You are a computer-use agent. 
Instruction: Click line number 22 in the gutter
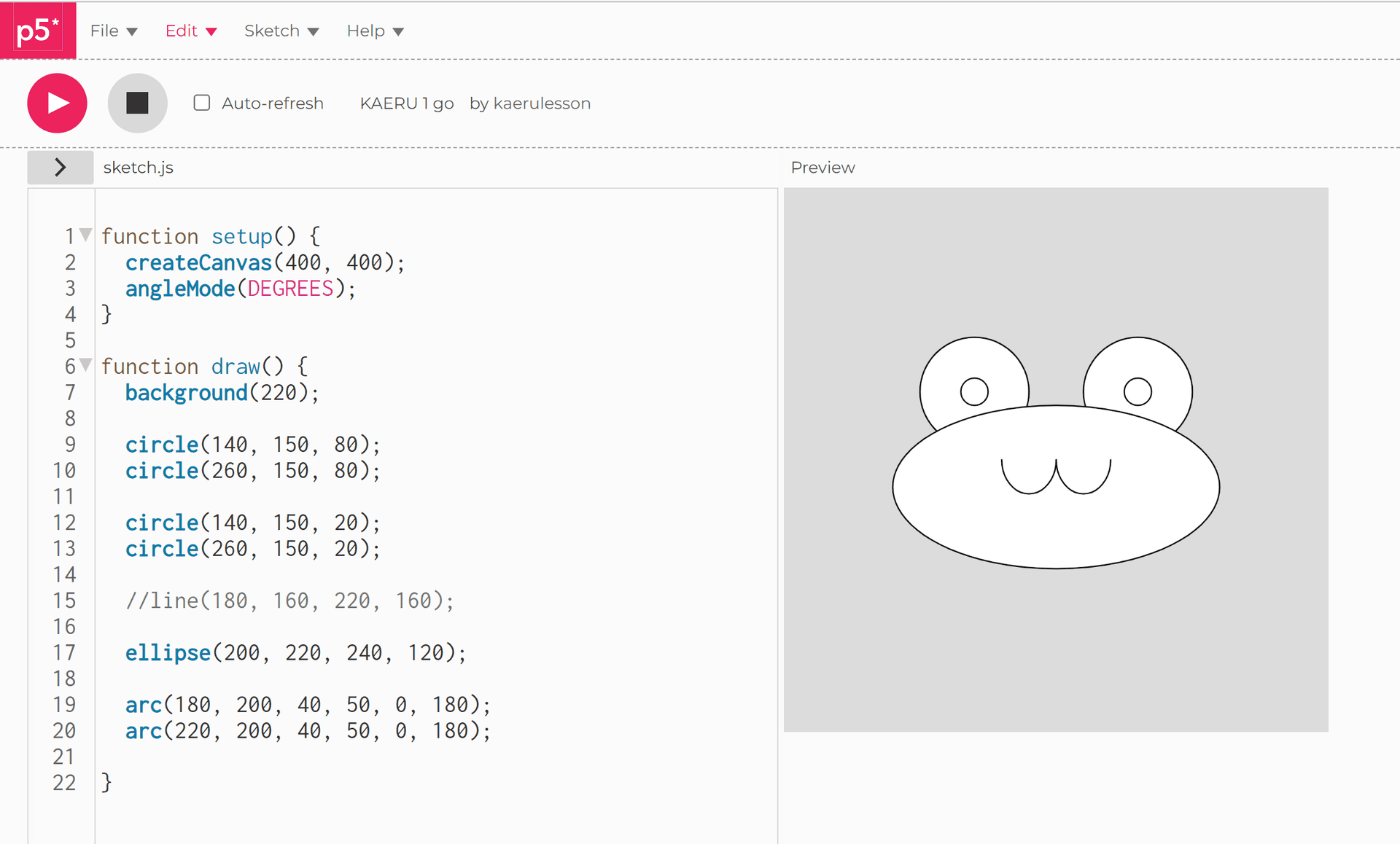[x=64, y=783]
